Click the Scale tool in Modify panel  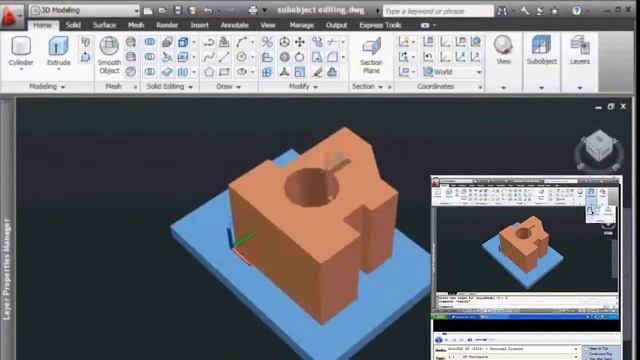click(300, 72)
